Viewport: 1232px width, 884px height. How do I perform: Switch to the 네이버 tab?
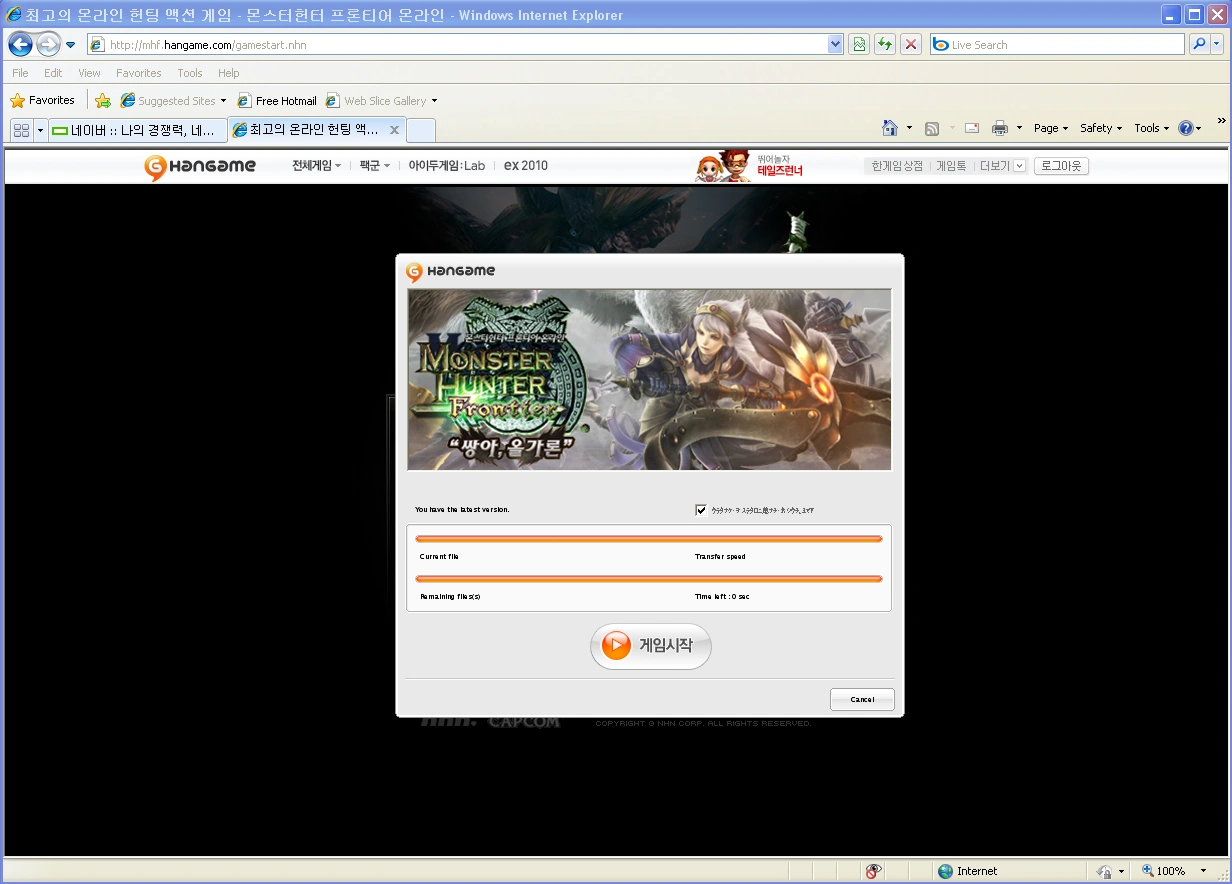(x=138, y=130)
